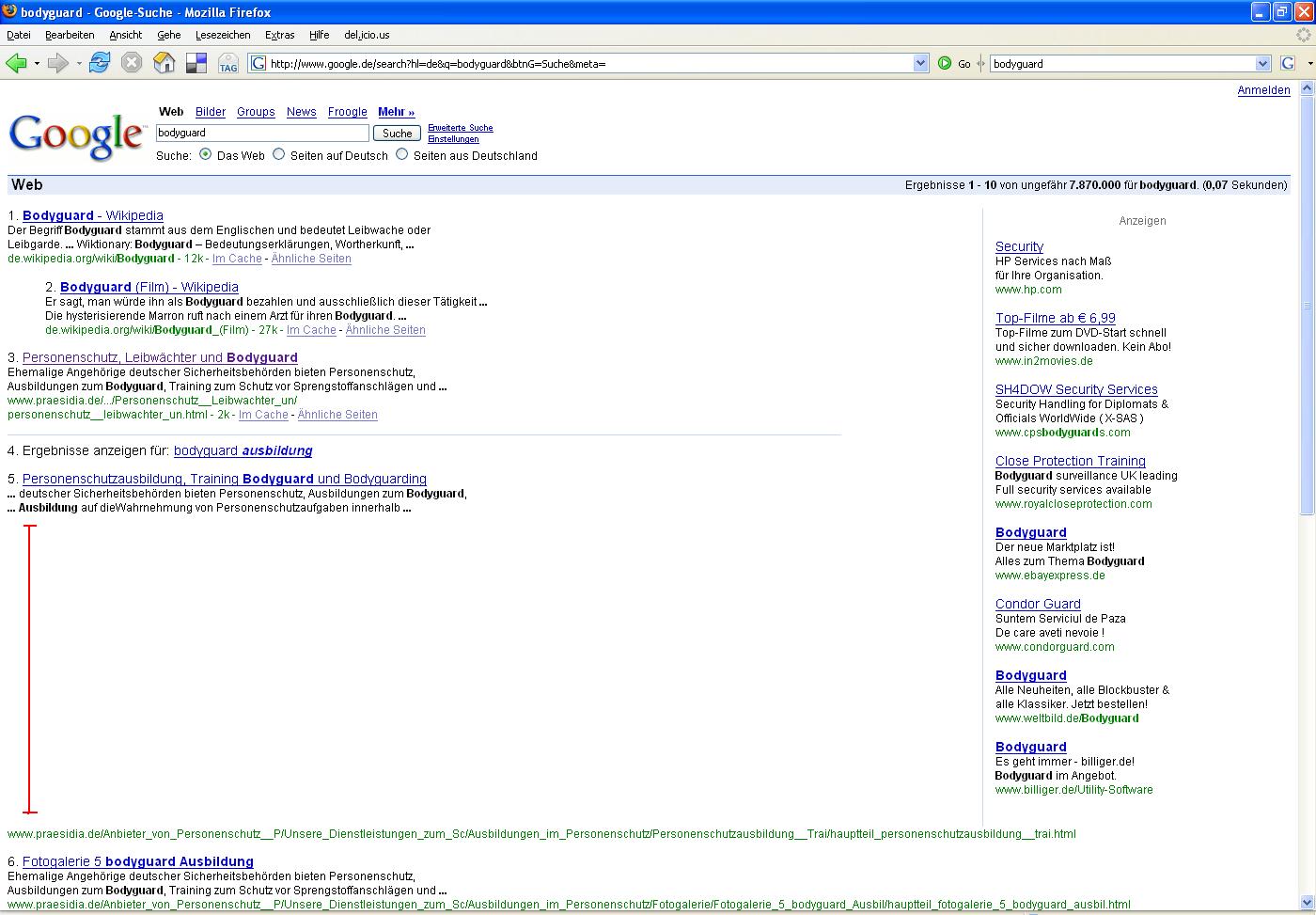
Task: Click the Google search engine icon in toolbar
Action: point(1288,63)
